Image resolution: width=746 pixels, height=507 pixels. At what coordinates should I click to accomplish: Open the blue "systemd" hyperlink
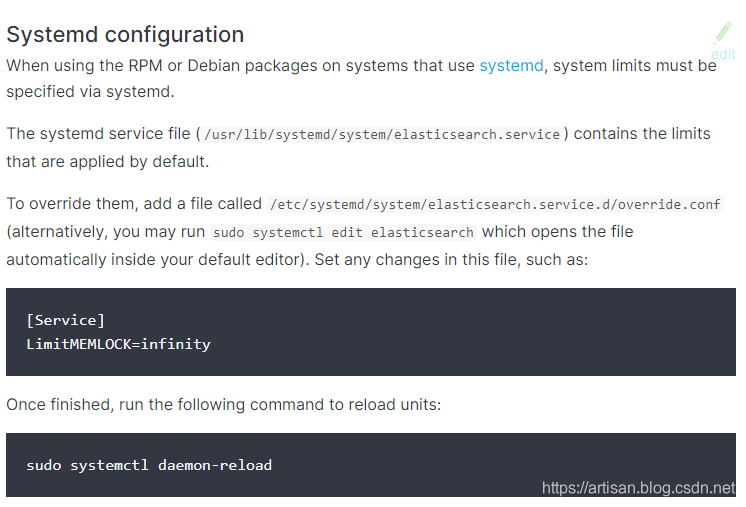(511, 66)
